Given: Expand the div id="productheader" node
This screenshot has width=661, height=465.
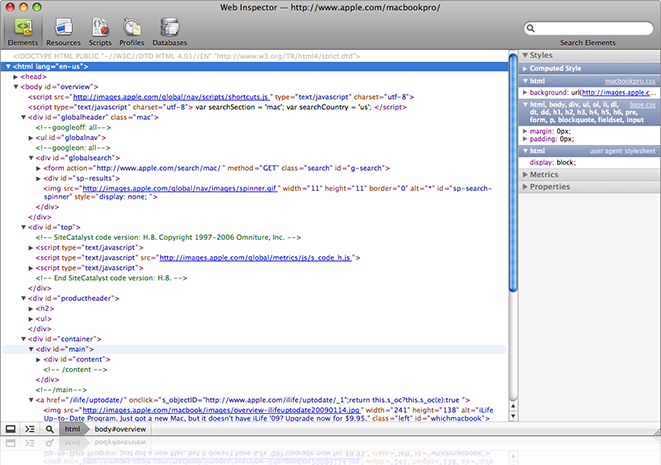Looking at the screenshot, I should point(24,299).
